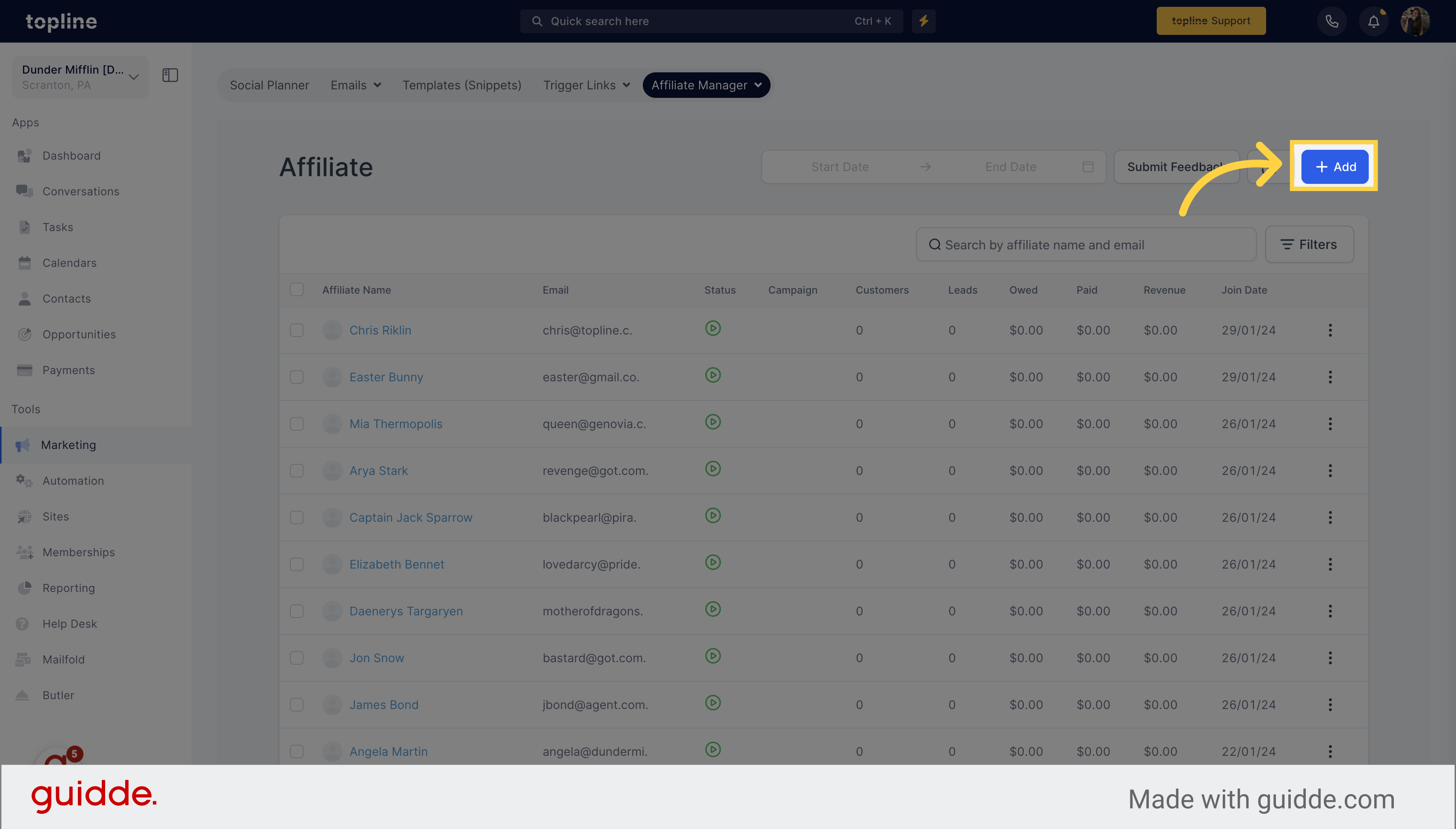Open the three-dot menu for Mia Thermopolis
The width and height of the screenshot is (1456, 829).
[1330, 423]
